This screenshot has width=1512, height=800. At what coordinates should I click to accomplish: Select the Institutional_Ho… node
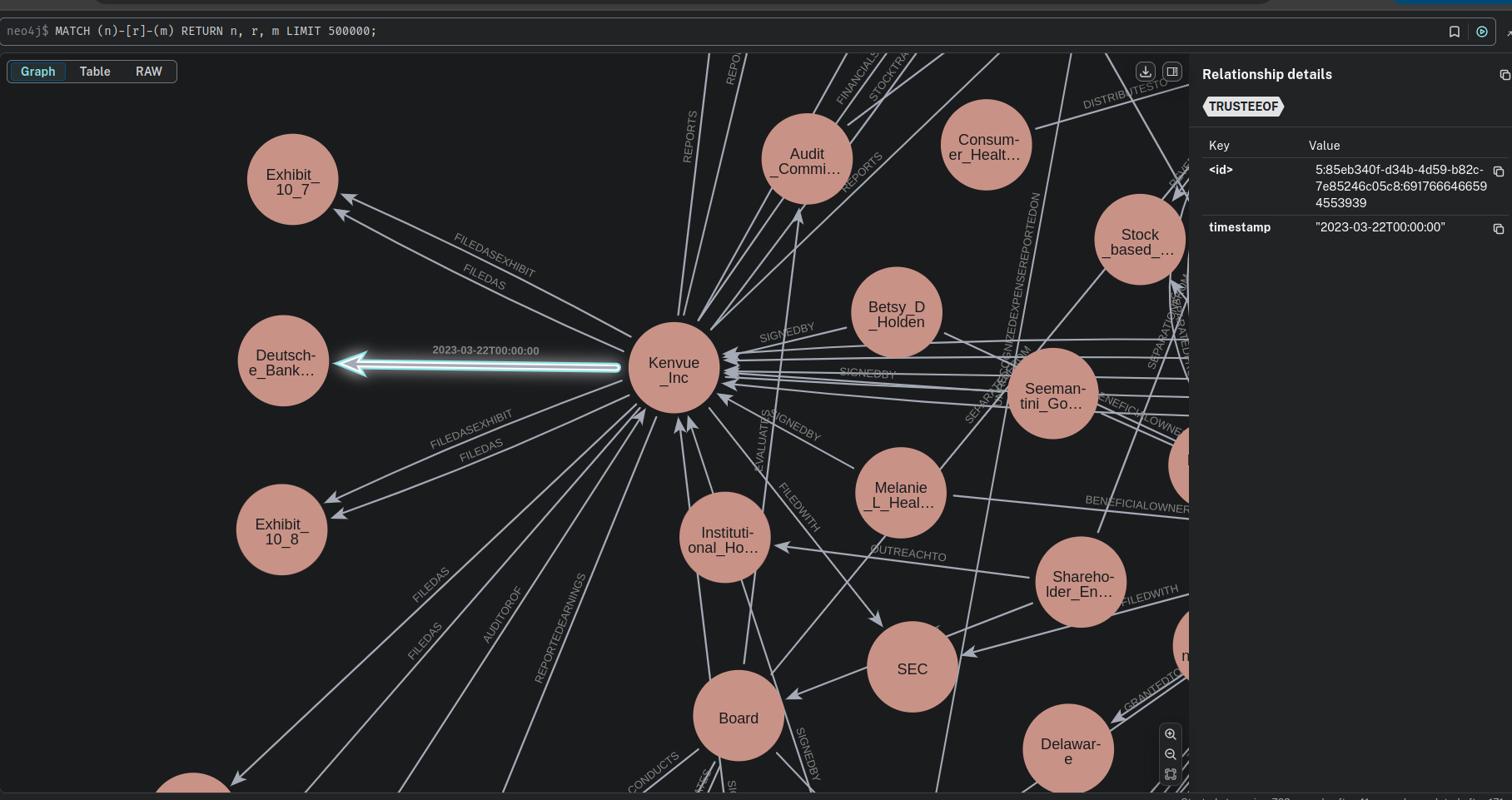[x=725, y=538]
